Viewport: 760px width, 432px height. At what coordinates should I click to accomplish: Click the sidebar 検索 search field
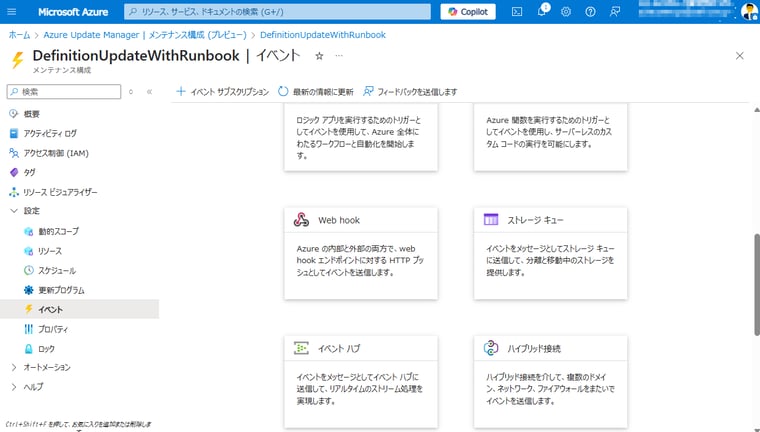(64, 92)
